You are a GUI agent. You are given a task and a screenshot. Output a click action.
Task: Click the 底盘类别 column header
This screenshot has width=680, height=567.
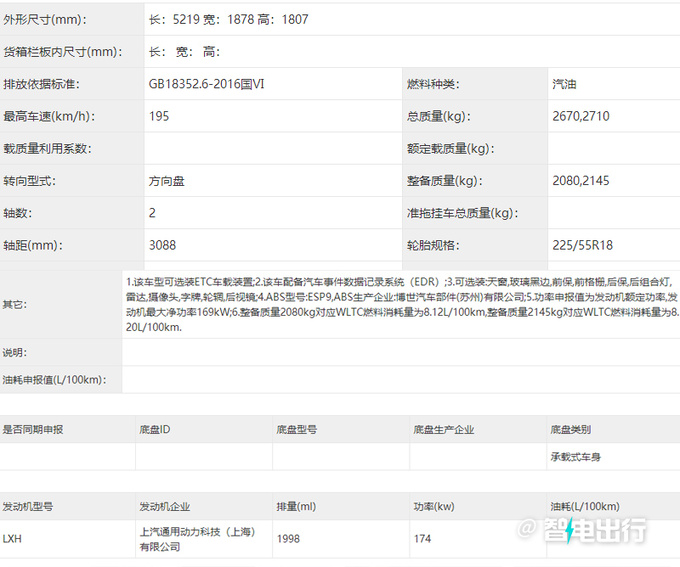(571, 430)
